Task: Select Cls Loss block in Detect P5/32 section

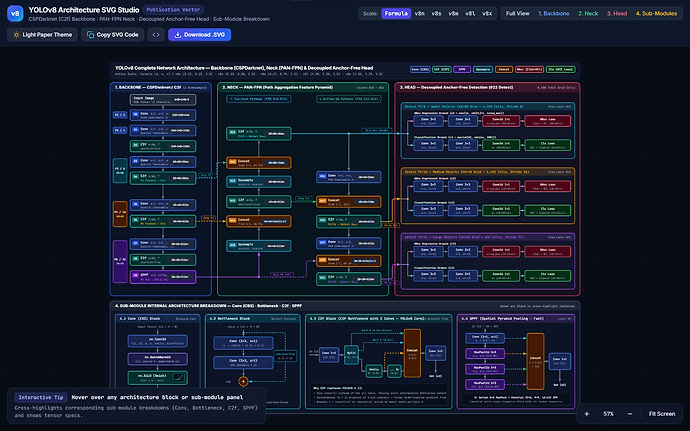Action: [x=547, y=276]
